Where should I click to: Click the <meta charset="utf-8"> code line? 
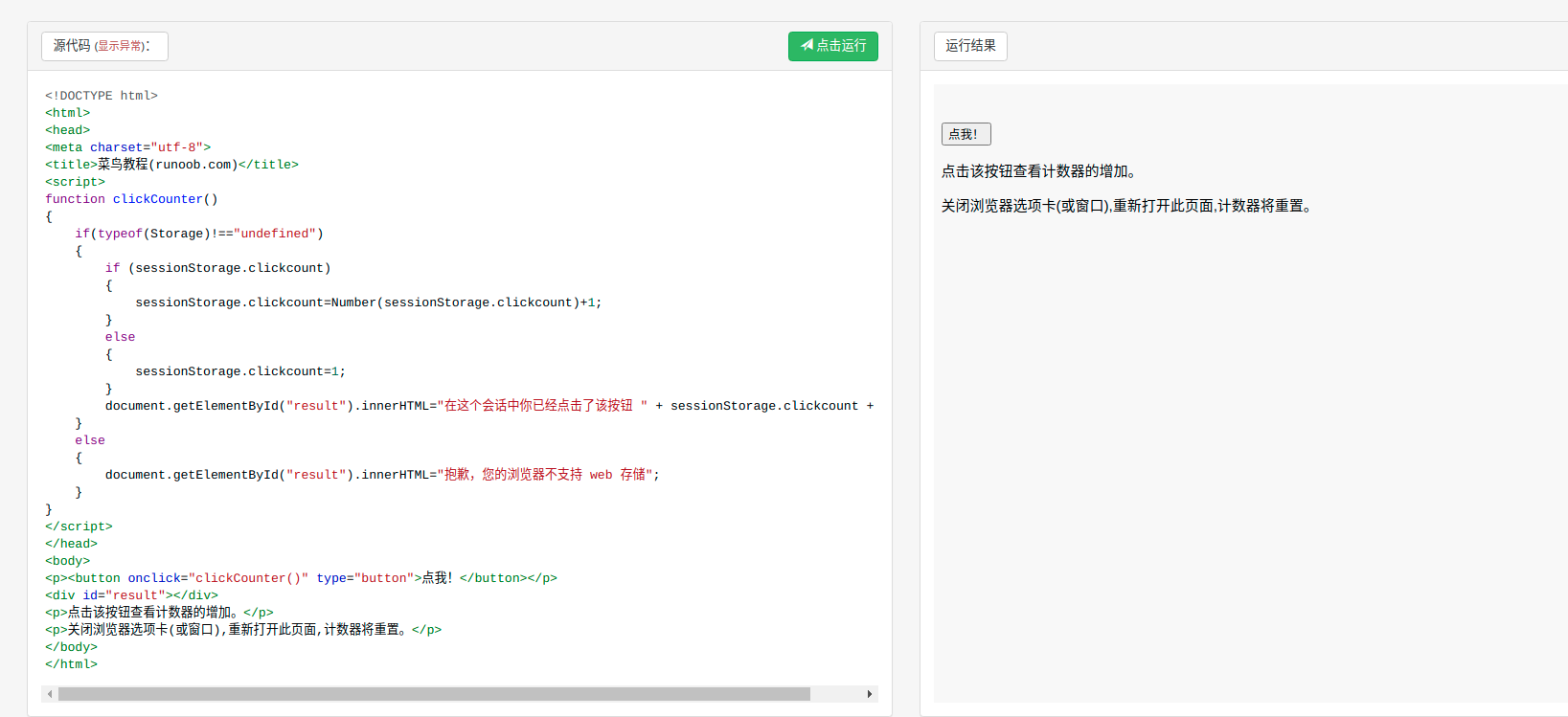[x=127, y=147]
